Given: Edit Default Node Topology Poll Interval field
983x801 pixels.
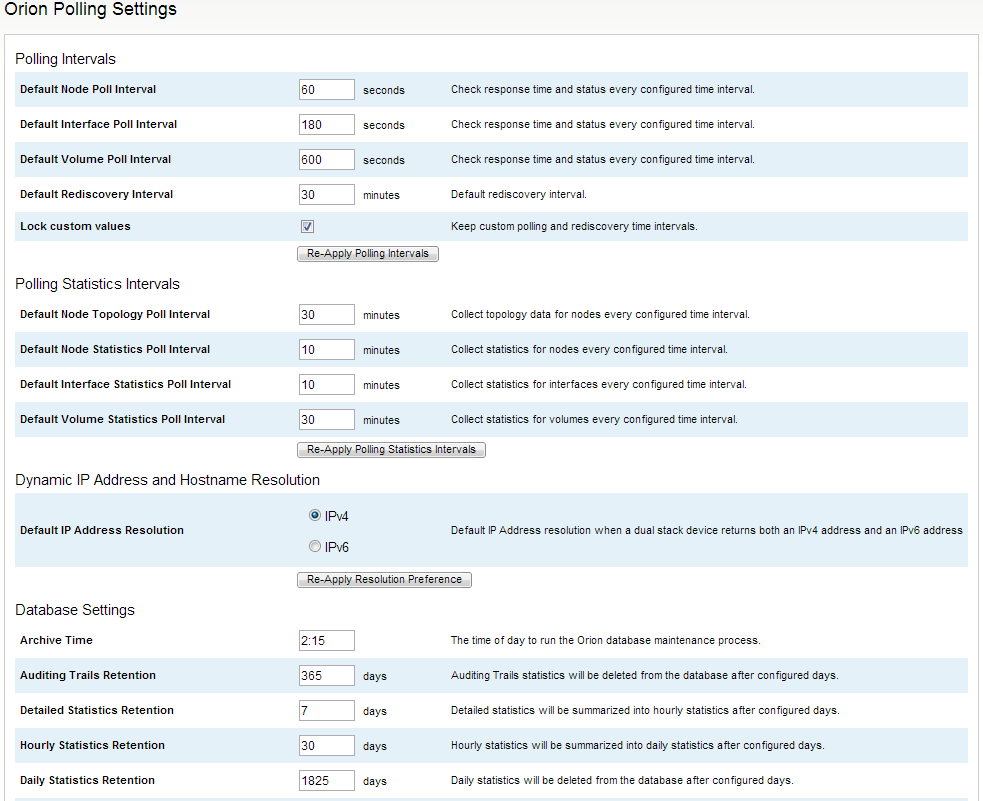Looking at the screenshot, I should [x=327, y=315].
